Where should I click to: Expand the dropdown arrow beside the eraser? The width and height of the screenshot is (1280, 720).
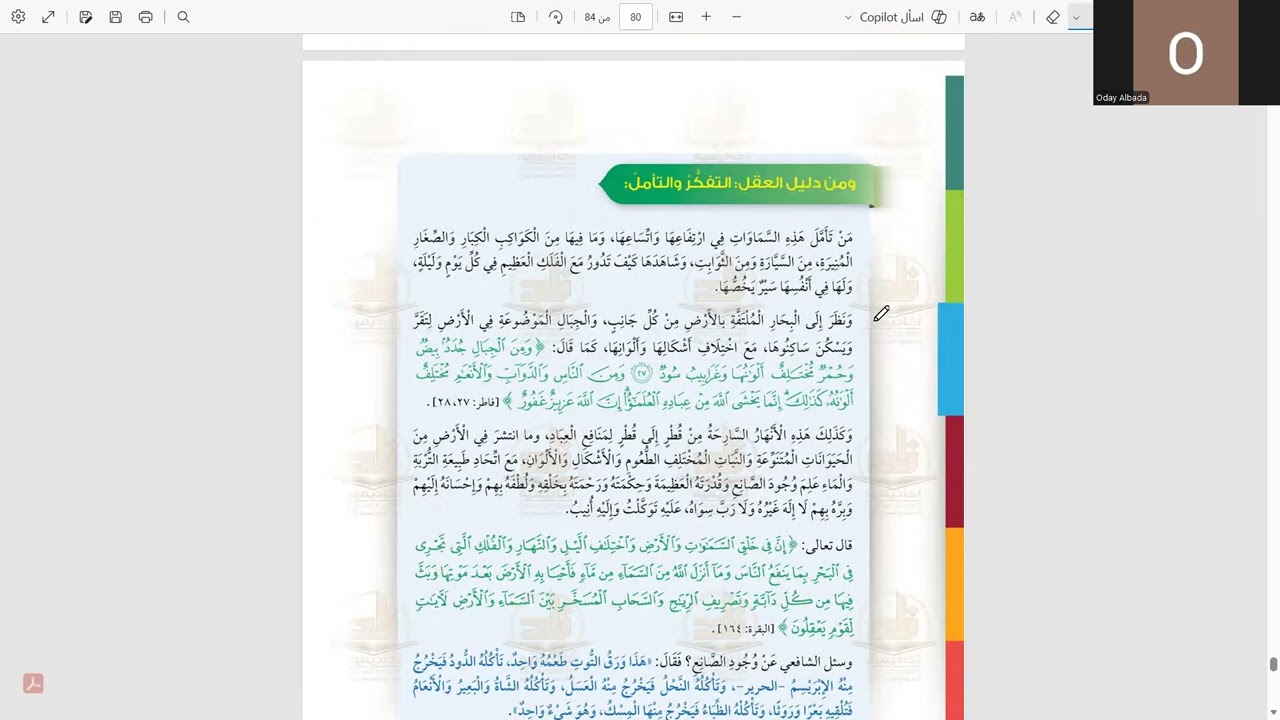(x=1076, y=17)
